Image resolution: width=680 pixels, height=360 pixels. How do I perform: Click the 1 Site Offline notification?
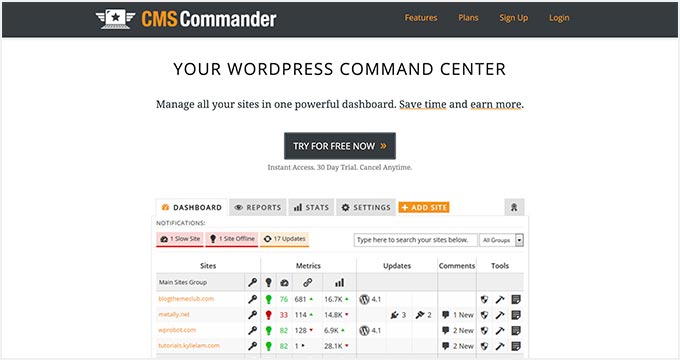click(232, 239)
